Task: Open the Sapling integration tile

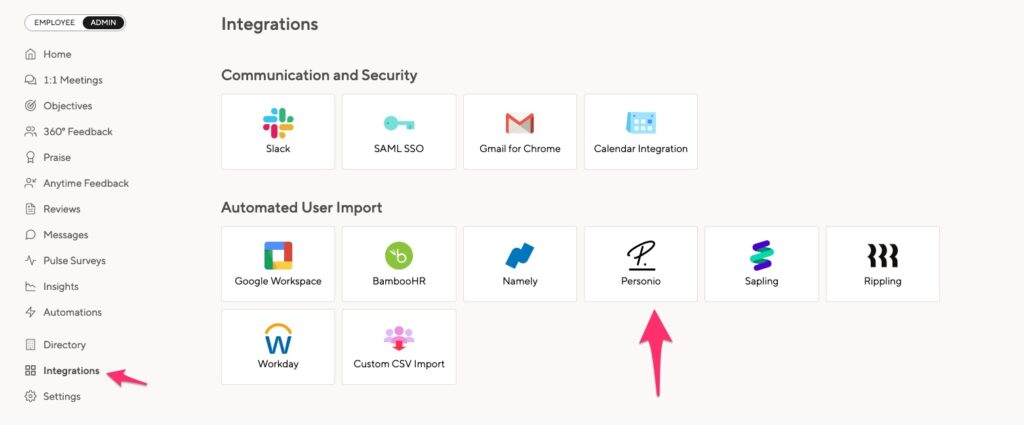Action: coord(762,264)
